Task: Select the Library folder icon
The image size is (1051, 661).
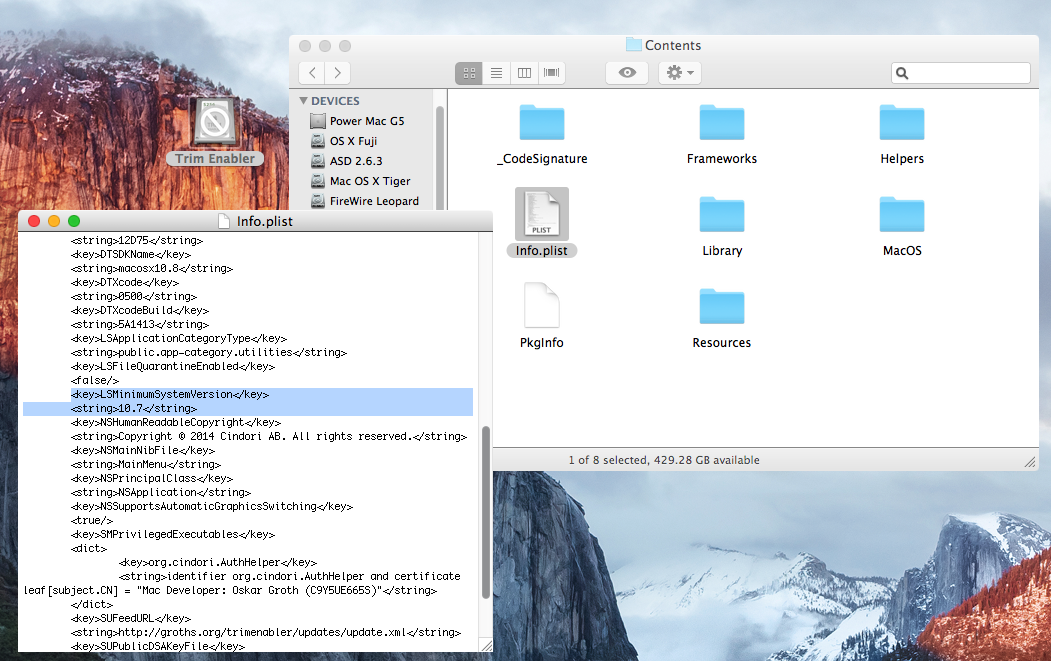Action: tap(722, 215)
